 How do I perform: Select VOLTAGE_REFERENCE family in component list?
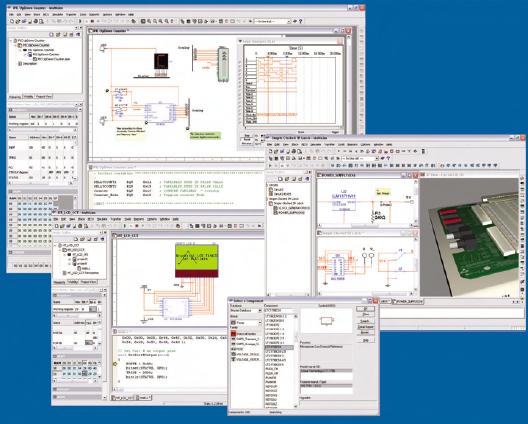tap(248, 360)
